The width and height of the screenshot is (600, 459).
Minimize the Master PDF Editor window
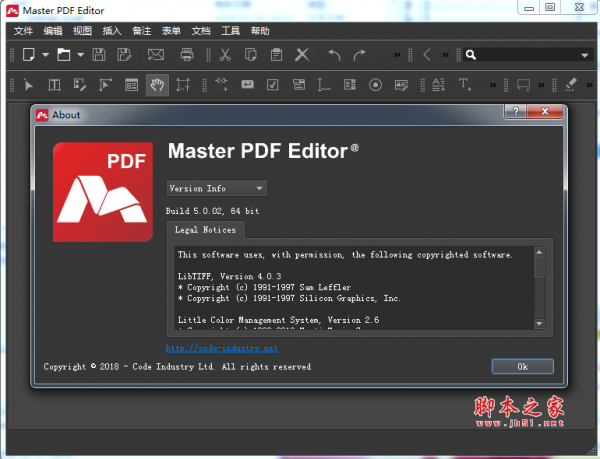529,7
